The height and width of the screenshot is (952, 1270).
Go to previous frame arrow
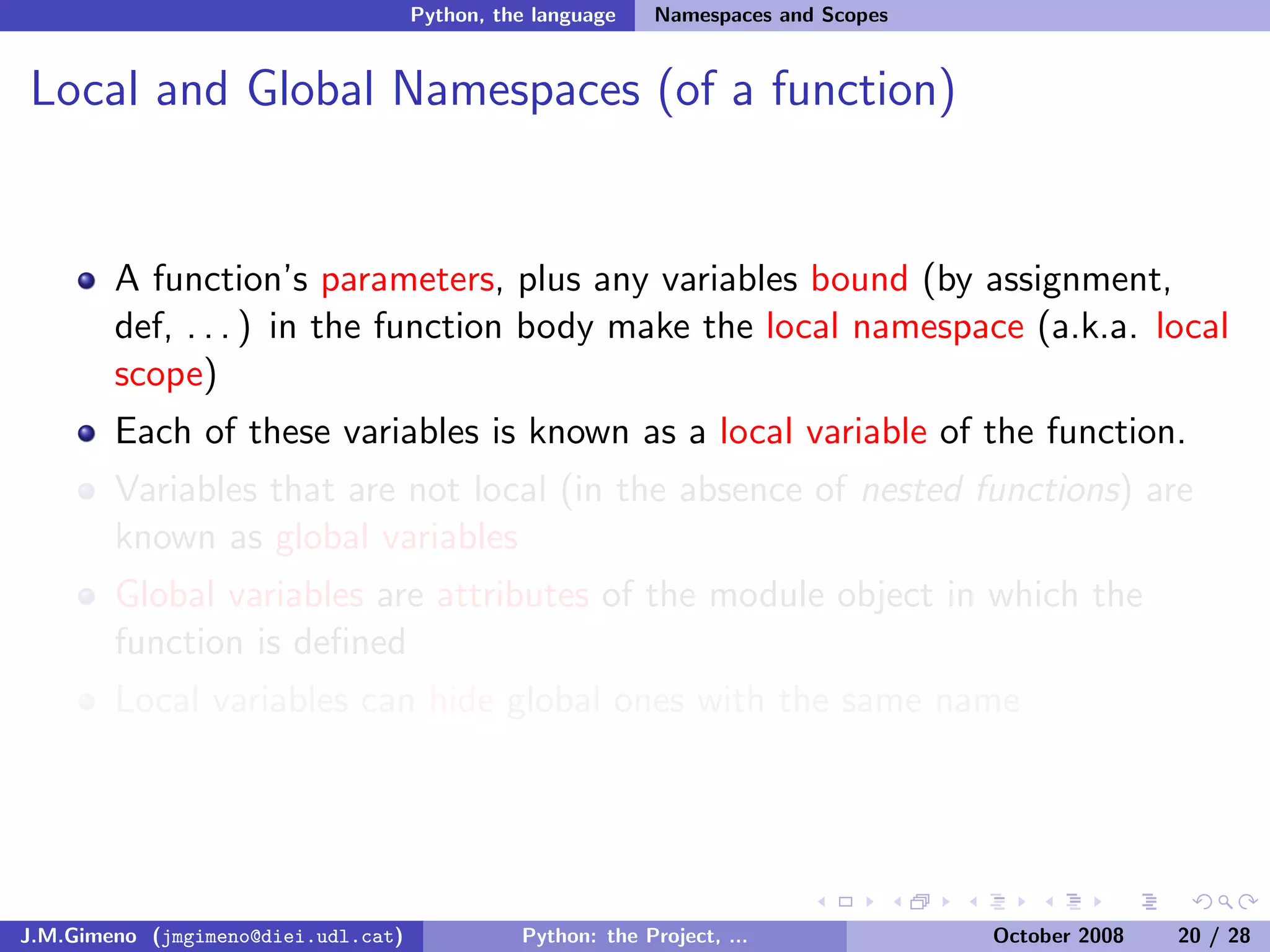(897, 902)
